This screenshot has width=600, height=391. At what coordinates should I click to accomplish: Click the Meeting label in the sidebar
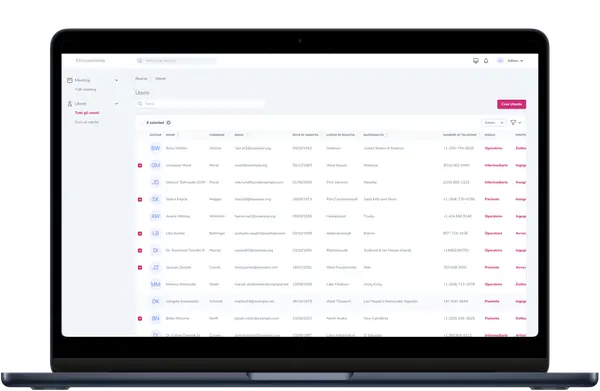(82, 80)
